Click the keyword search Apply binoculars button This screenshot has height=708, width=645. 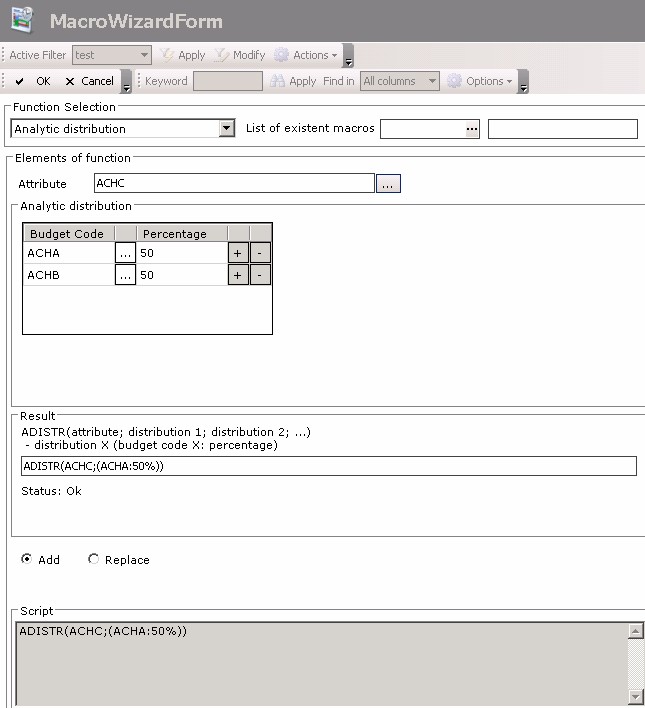tap(293, 81)
